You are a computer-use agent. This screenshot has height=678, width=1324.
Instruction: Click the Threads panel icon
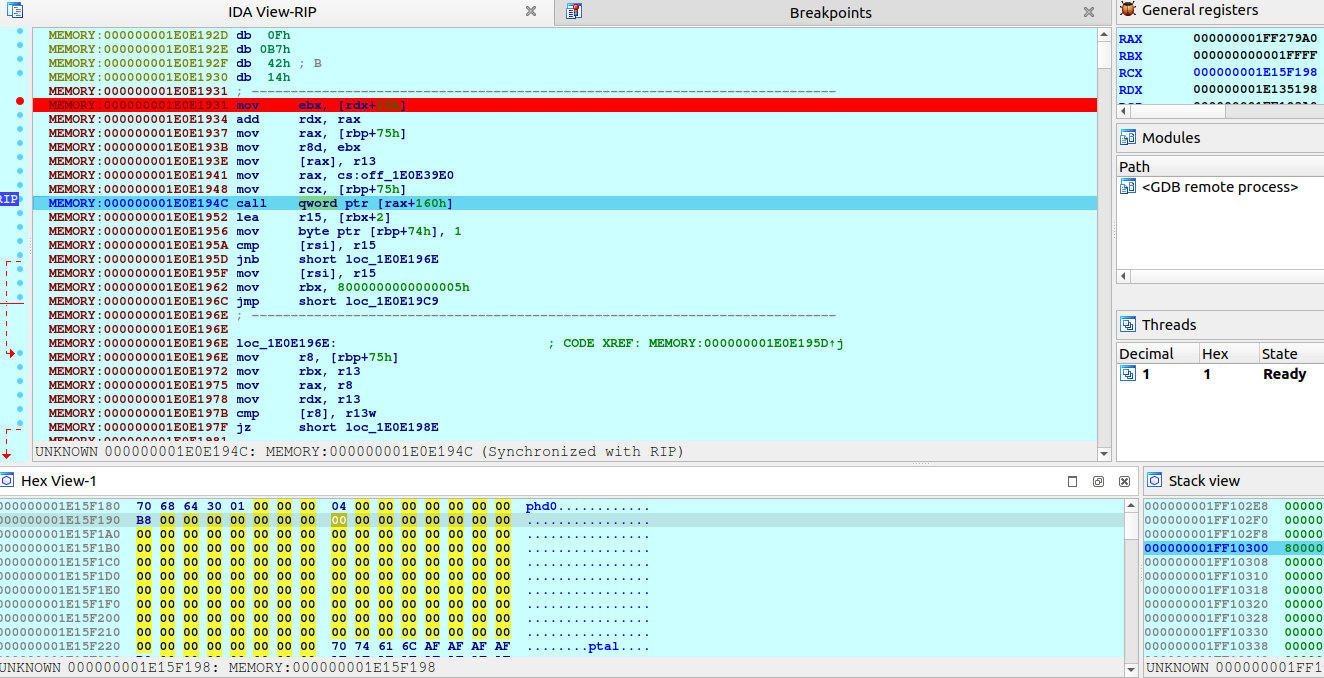coord(1128,325)
